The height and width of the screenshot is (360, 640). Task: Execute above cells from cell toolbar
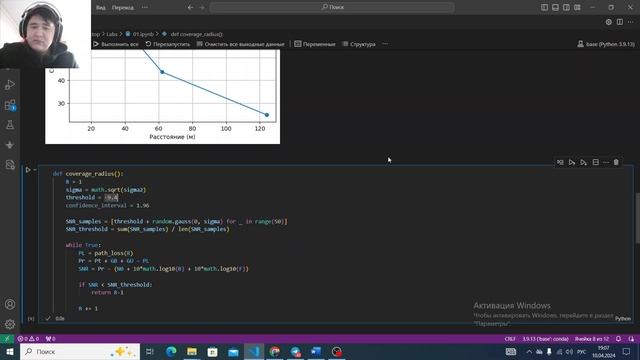click(572, 162)
